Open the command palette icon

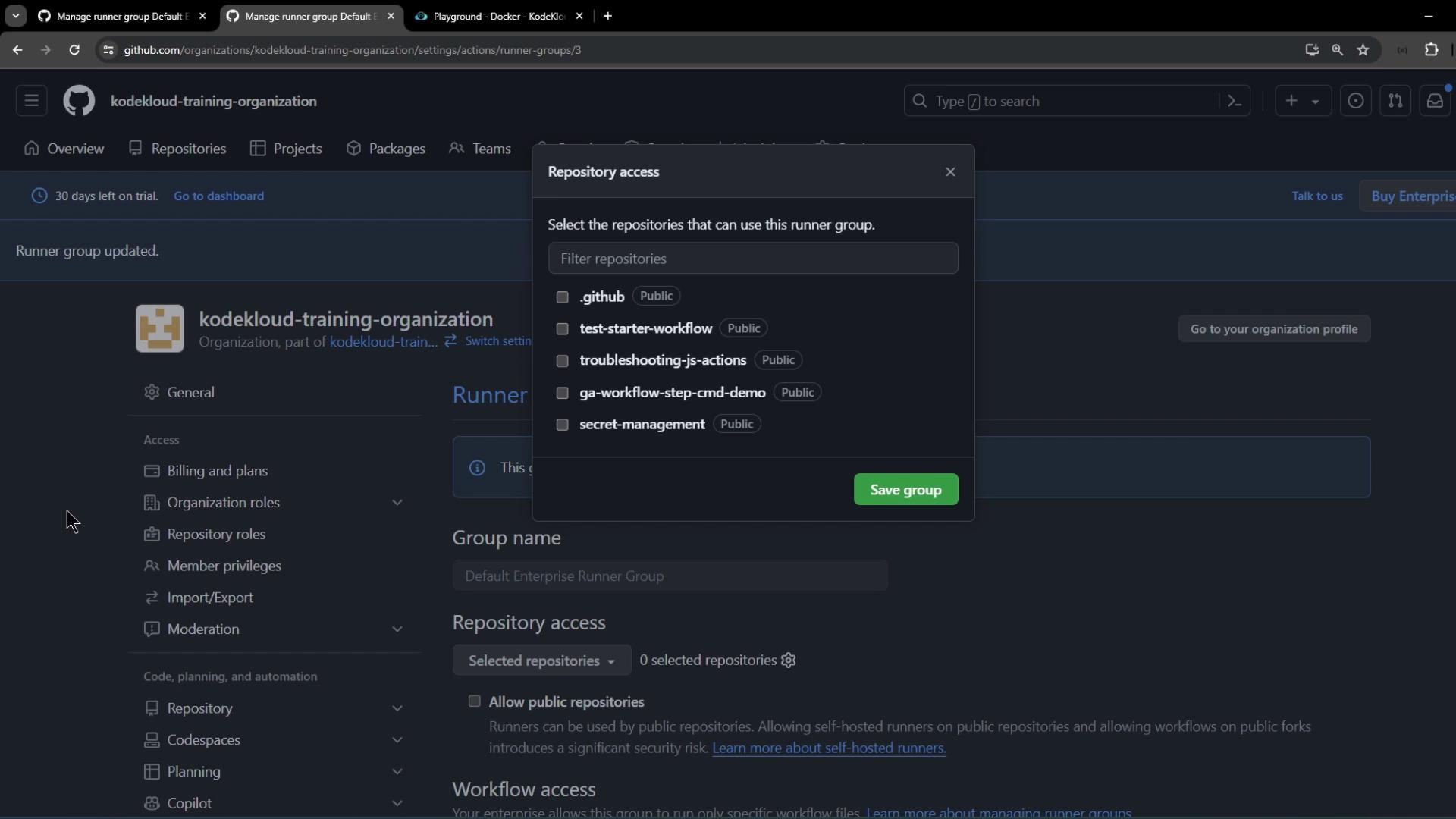(x=1235, y=101)
